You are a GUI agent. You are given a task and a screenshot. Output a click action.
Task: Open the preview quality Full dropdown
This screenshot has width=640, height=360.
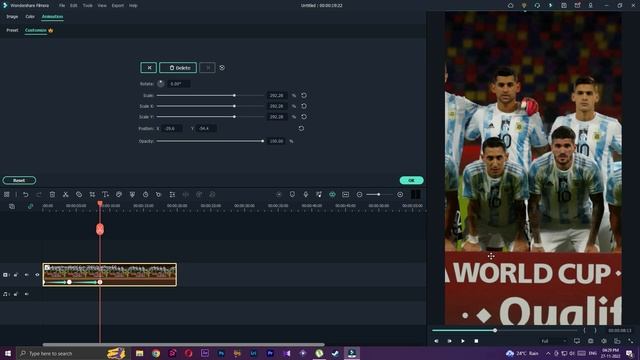[x=553, y=341]
